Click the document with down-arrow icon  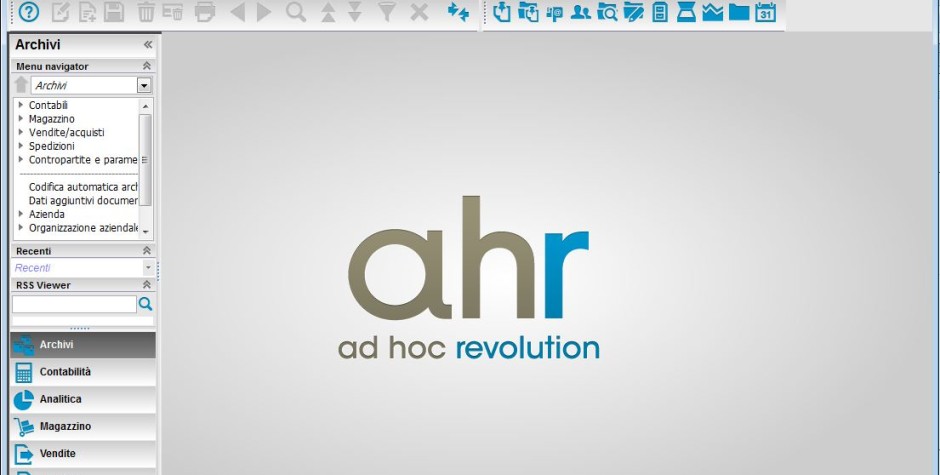(x=502, y=12)
